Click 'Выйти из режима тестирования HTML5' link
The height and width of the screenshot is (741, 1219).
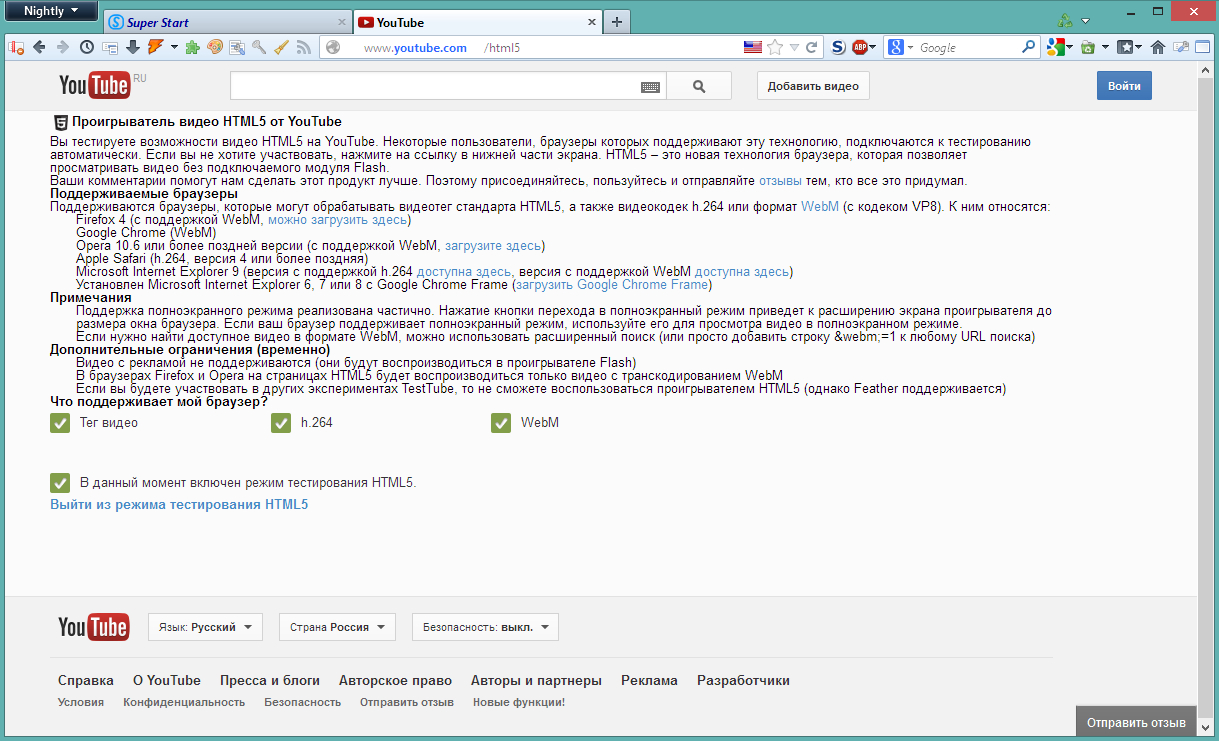pyautogui.click(x=179, y=504)
